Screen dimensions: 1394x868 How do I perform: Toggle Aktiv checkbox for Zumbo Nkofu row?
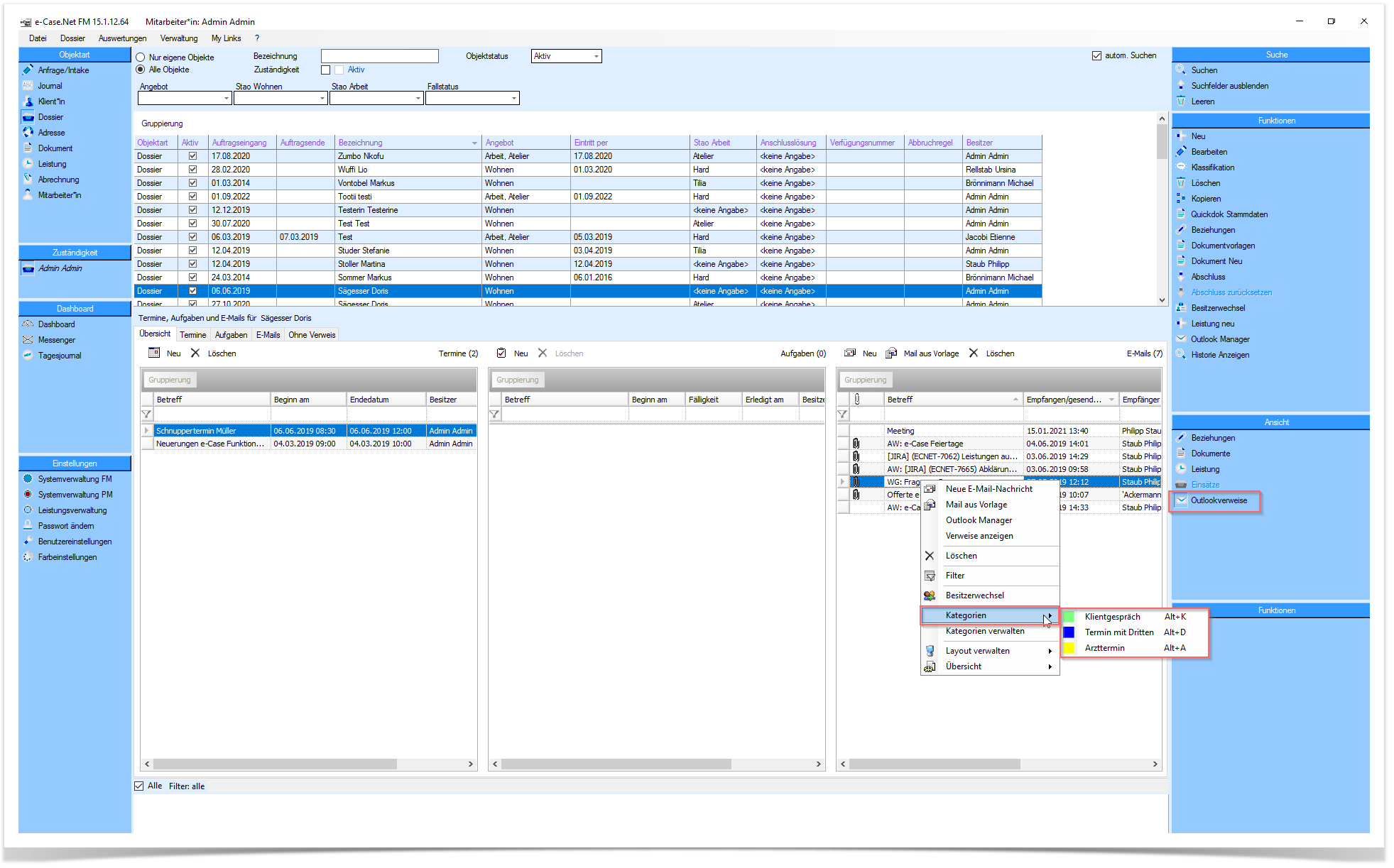click(192, 156)
